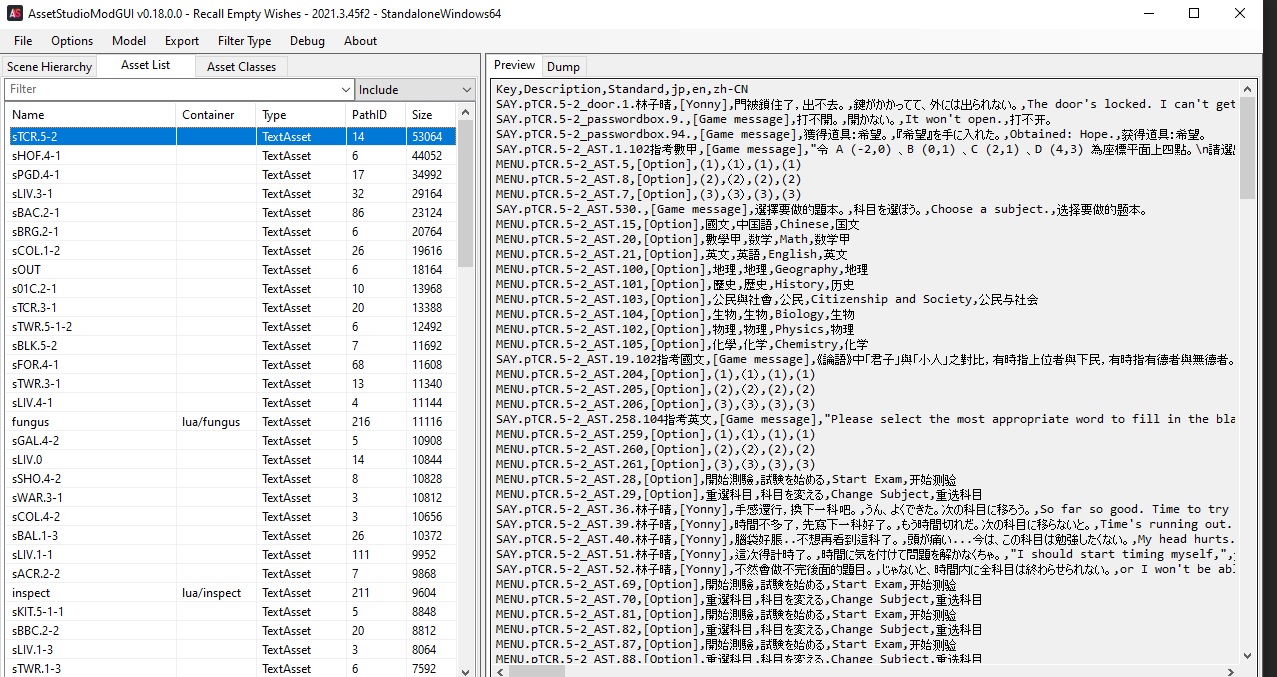Viewport: 1277px width, 677px height.
Task: Click inside the Filter text field
Action: point(180,90)
